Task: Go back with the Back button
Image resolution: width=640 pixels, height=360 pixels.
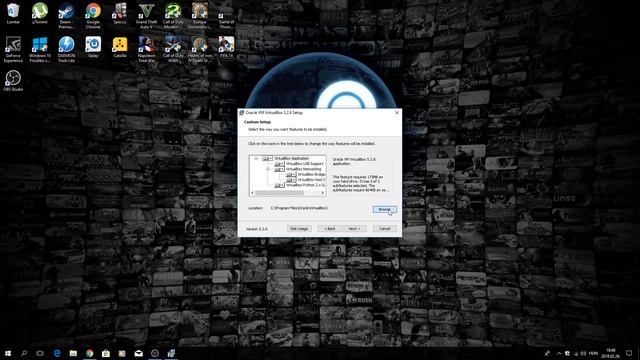Action: (x=330, y=229)
